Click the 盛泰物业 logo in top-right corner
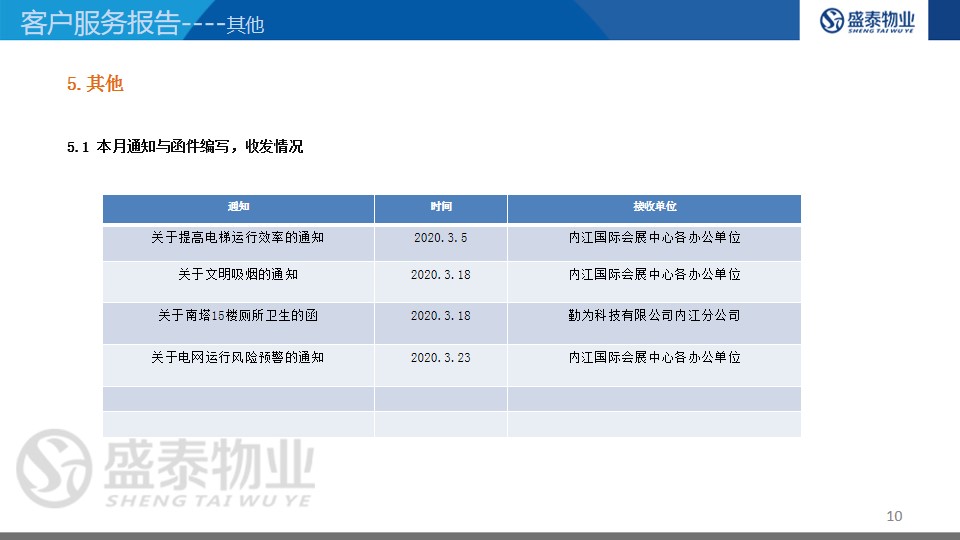Viewport: 960px width, 540px height. tap(867, 20)
